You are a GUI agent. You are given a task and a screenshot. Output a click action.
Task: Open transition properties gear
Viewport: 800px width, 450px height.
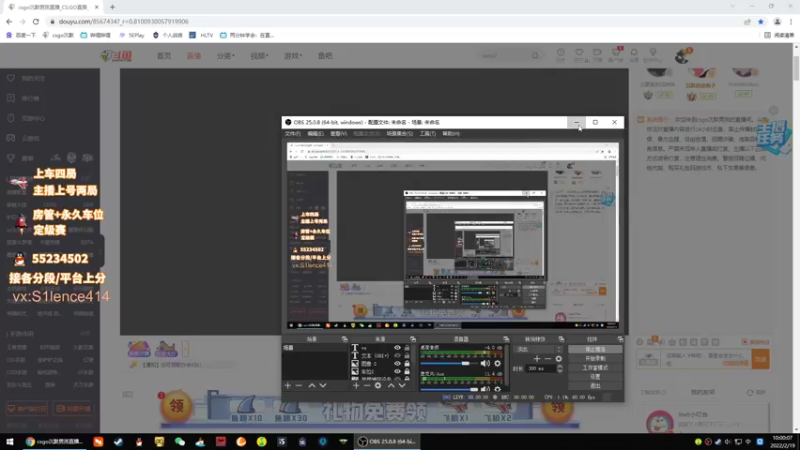click(x=559, y=359)
